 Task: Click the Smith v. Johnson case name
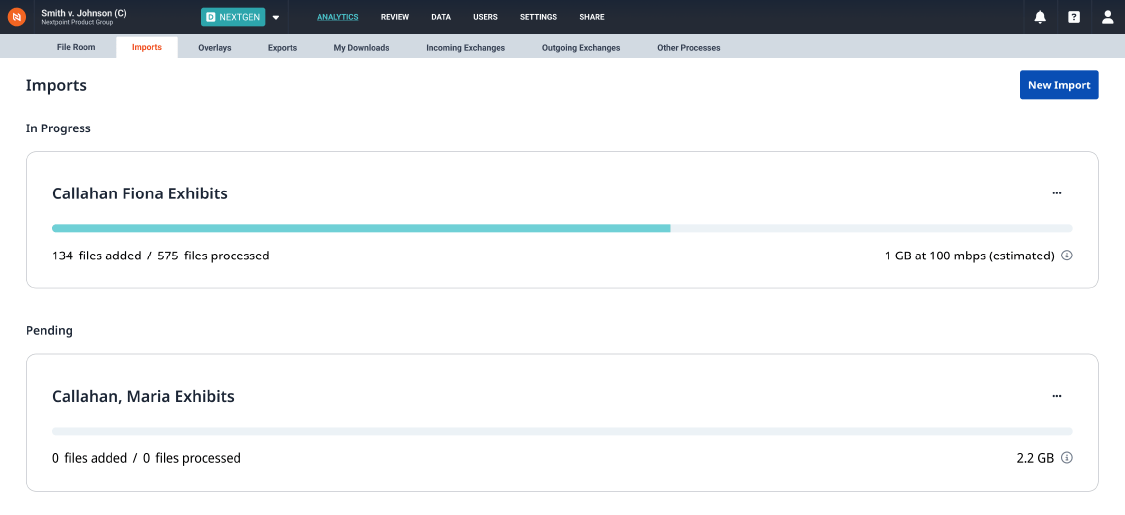click(83, 13)
